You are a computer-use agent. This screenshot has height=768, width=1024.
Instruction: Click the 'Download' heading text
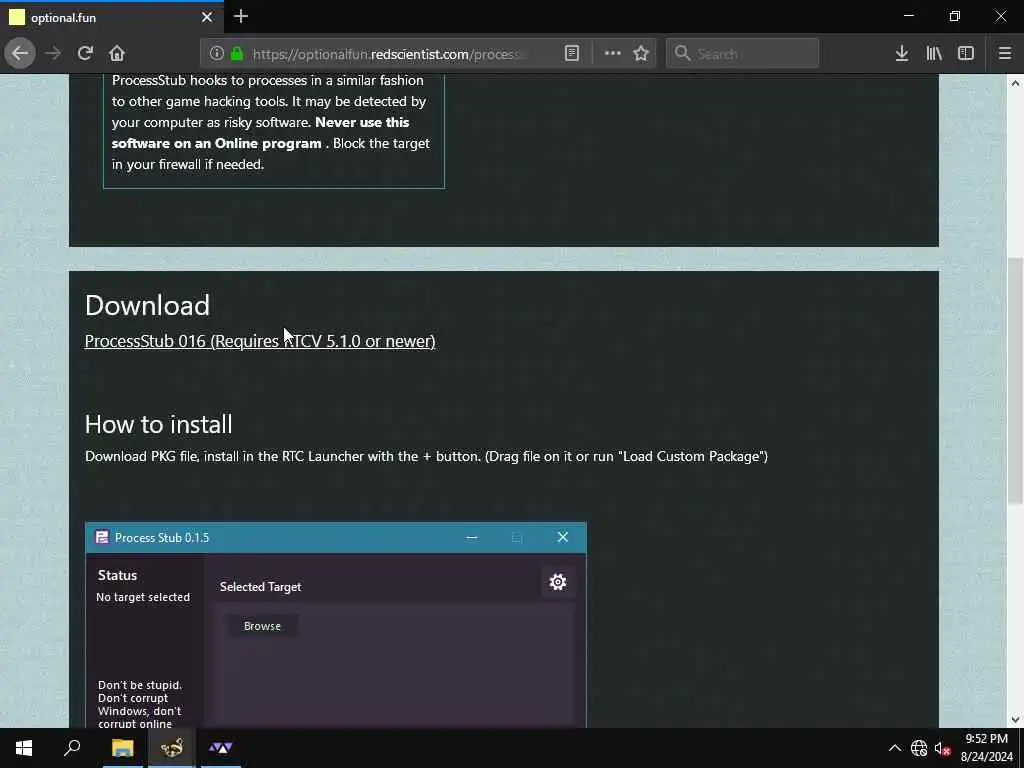pos(148,306)
